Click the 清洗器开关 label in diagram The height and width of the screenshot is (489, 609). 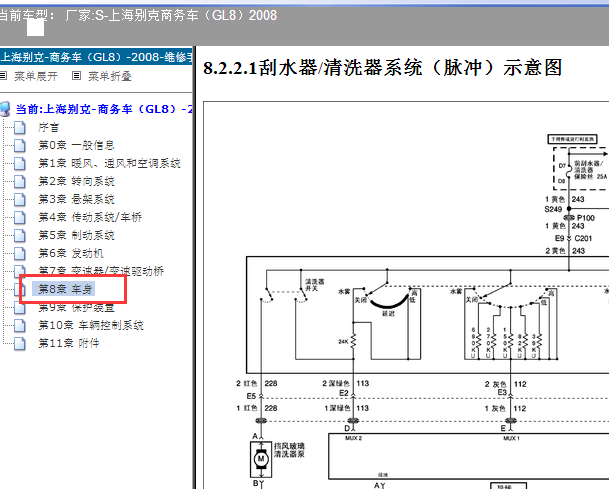coord(314,285)
